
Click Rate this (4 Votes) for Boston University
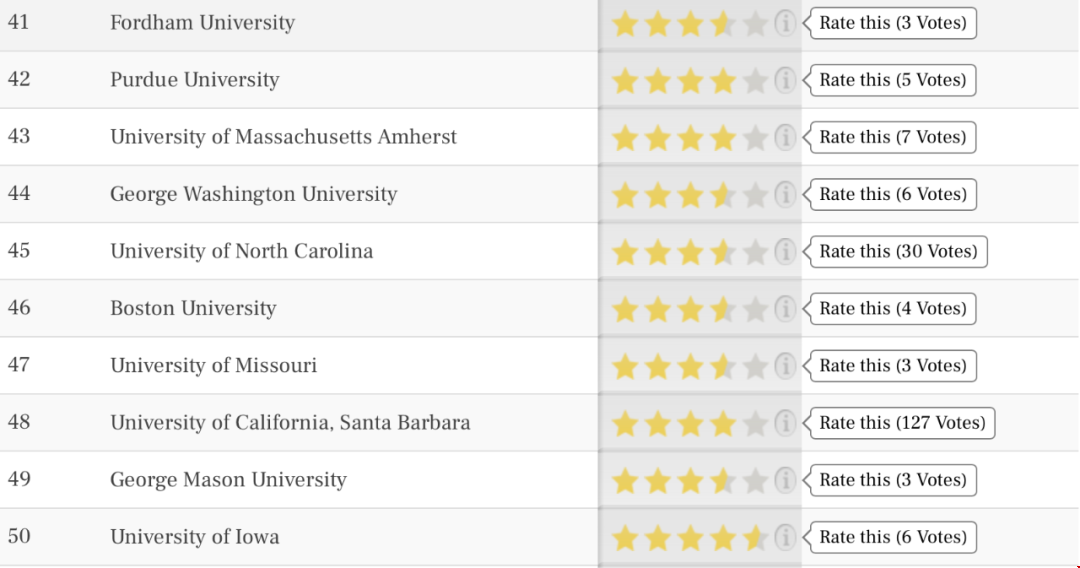[893, 308]
